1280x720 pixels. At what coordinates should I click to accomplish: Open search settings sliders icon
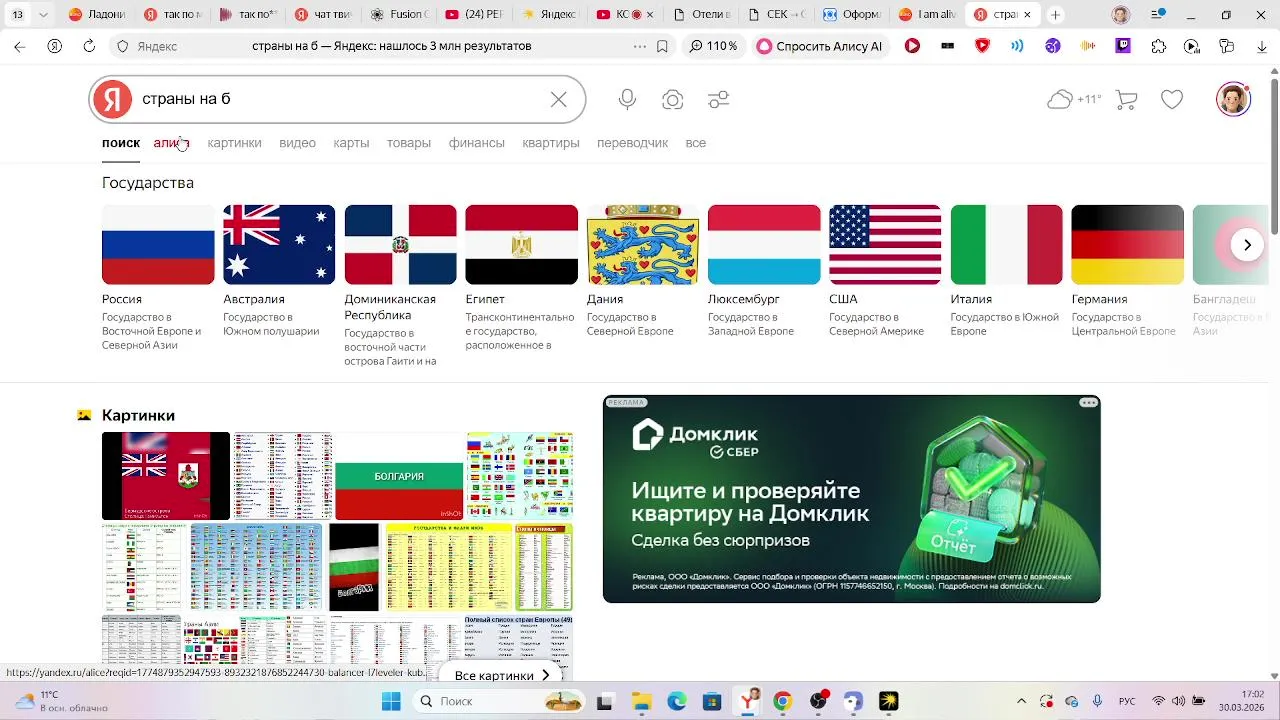click(x=719, y=99)
